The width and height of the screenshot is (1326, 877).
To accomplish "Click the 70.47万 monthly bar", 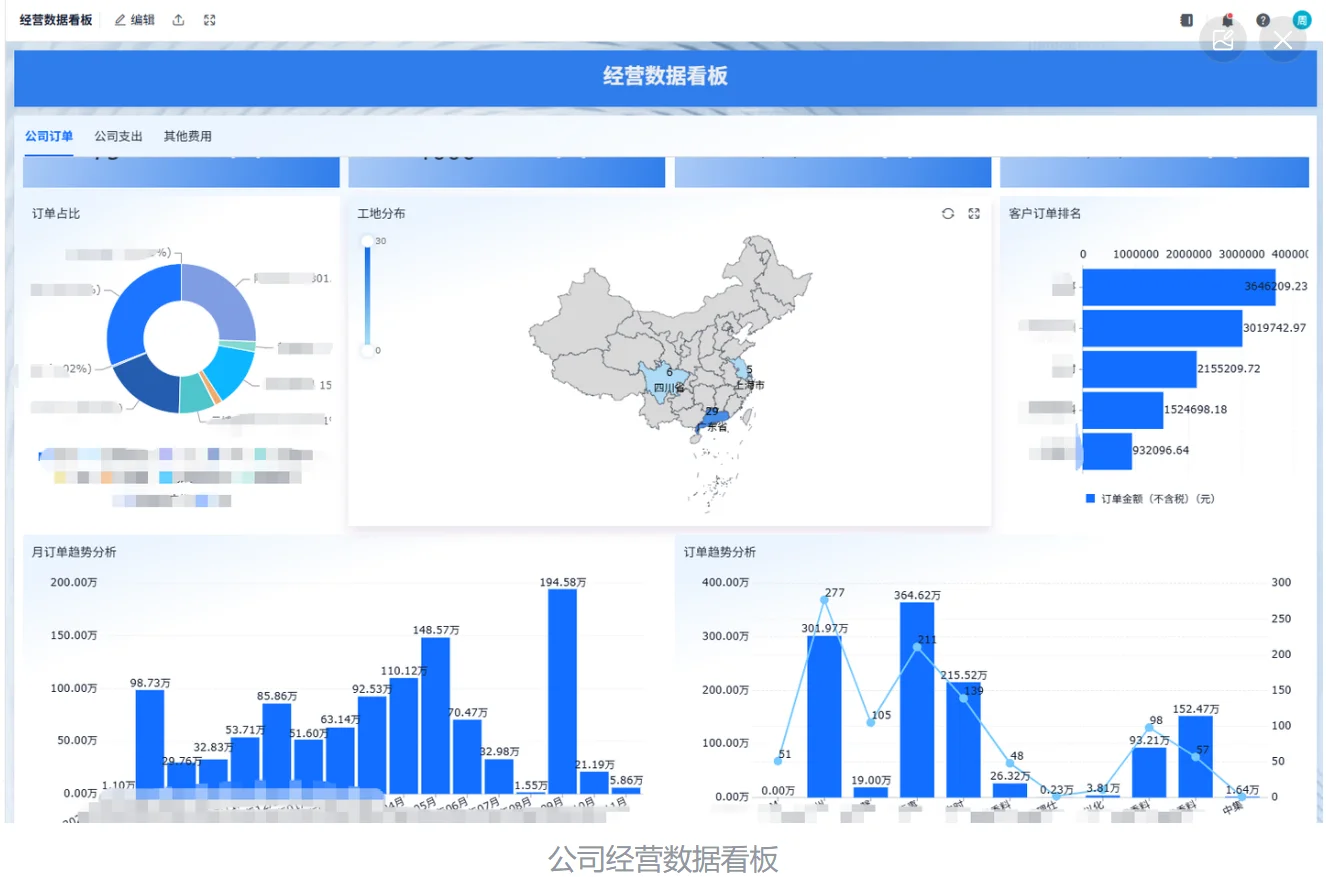I will coord(467,756).
